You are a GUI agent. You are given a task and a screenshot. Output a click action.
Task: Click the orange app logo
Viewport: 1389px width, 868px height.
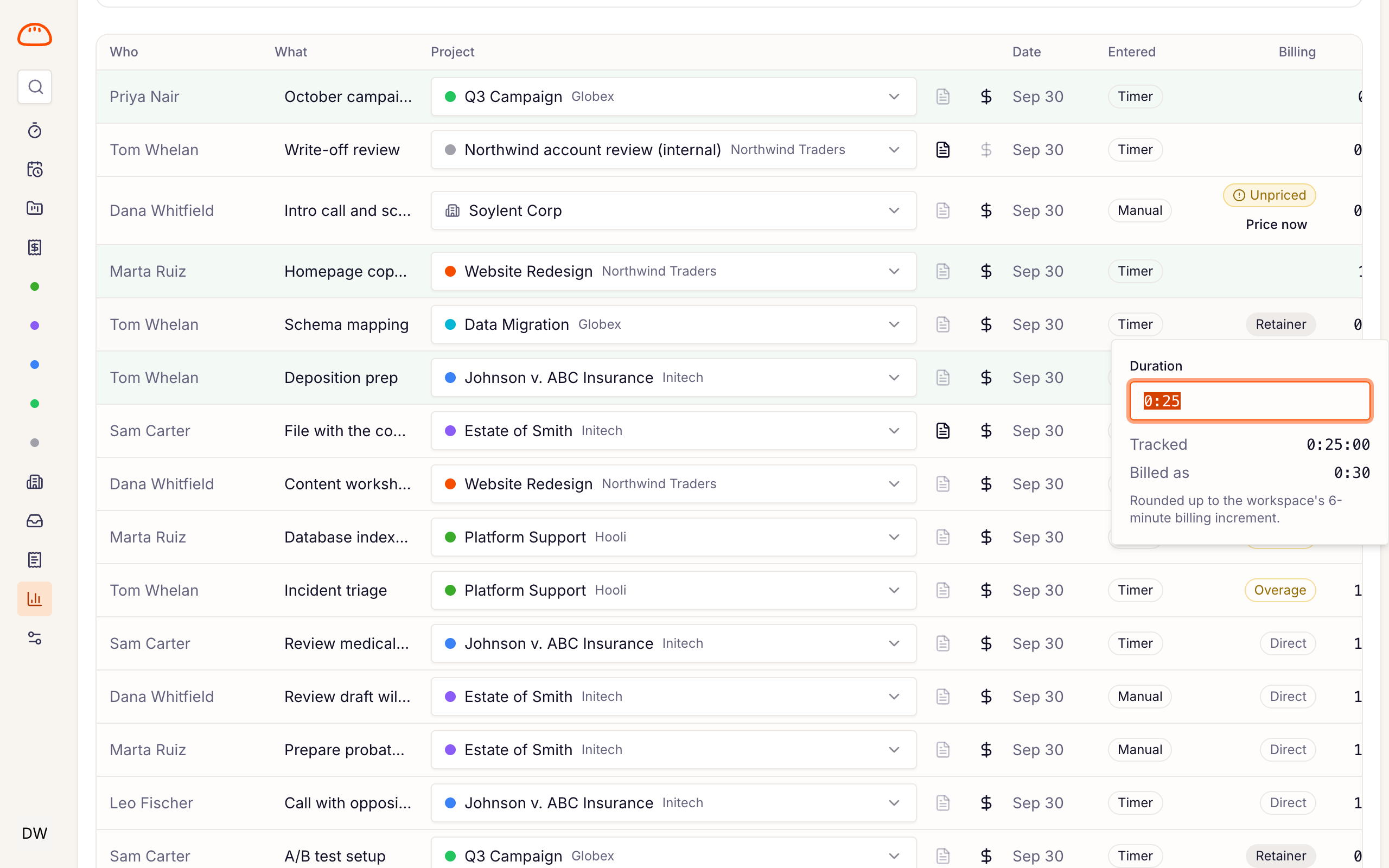pos(34,34)
